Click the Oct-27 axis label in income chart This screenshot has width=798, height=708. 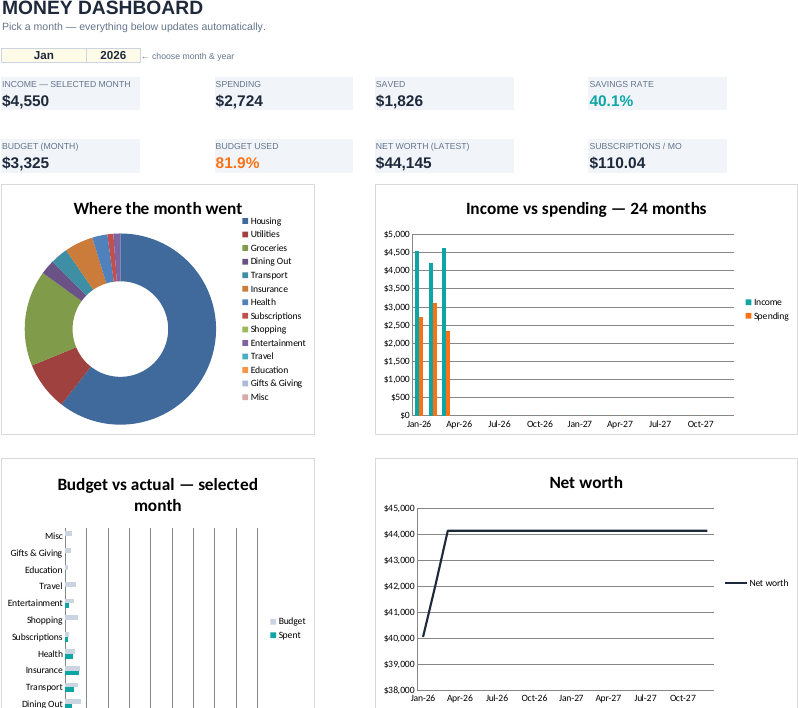(x=700, y=424)
